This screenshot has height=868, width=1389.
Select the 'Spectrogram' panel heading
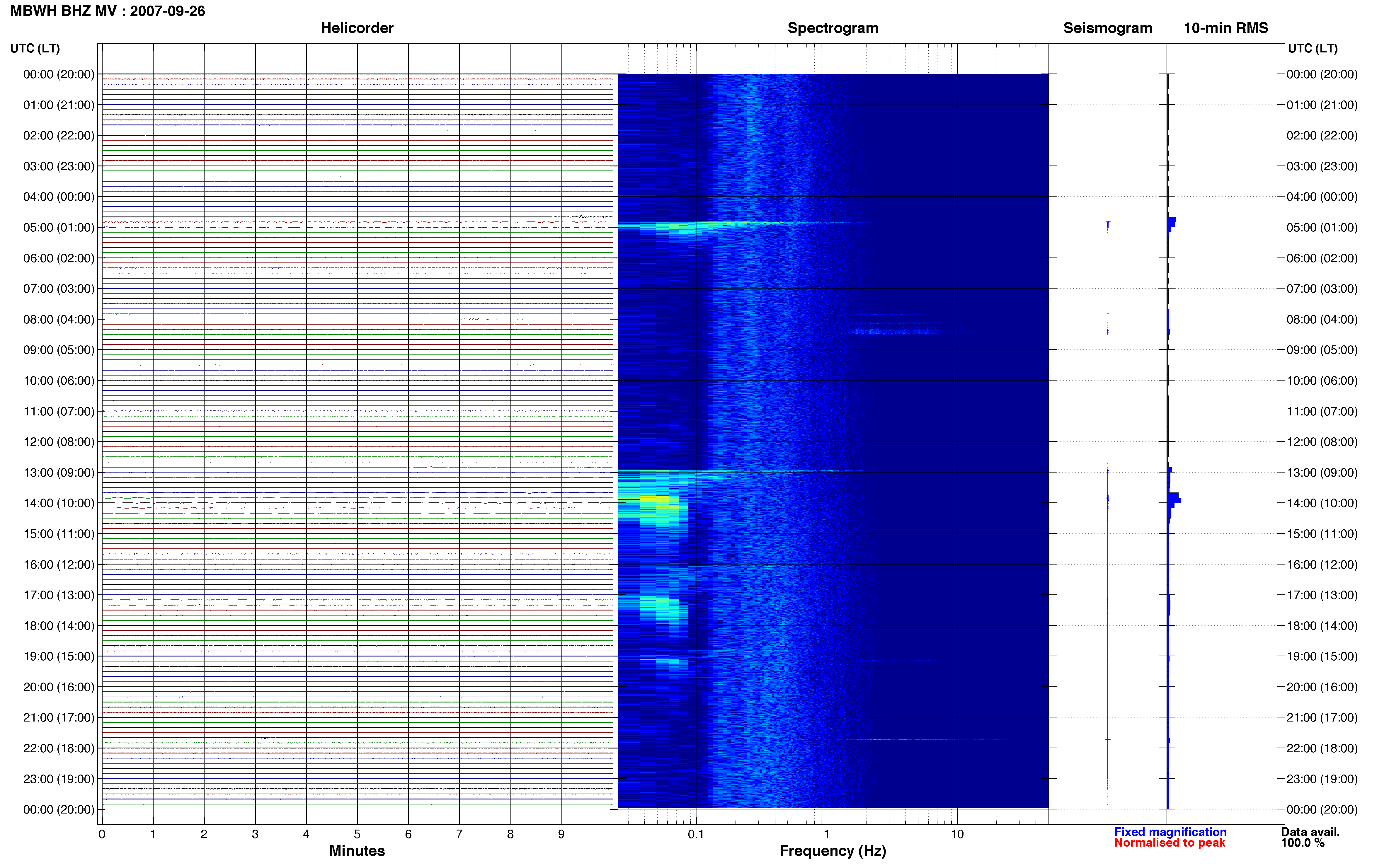833,28
